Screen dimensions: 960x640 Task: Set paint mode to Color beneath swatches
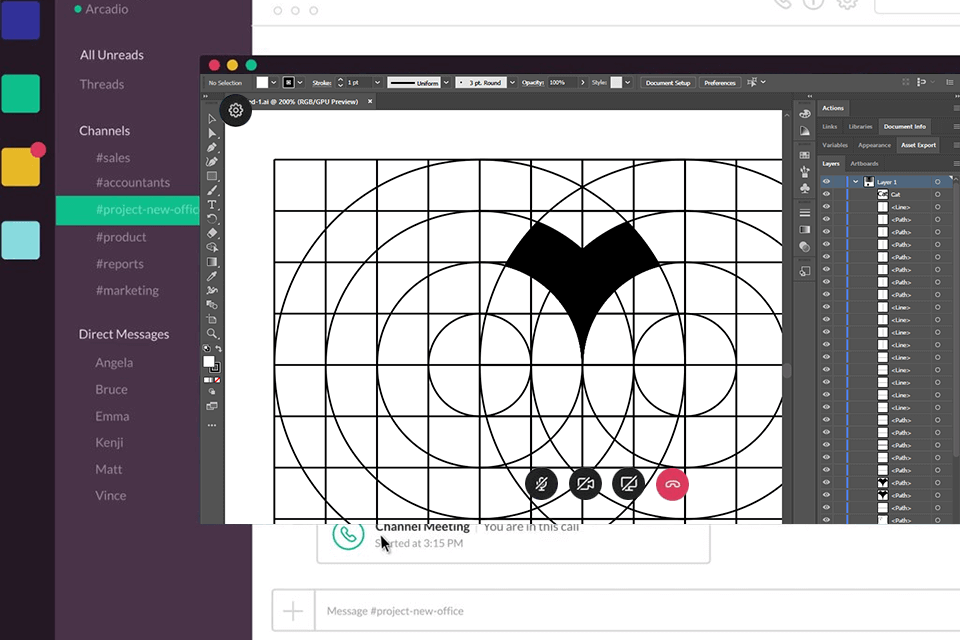click(208, 380)
